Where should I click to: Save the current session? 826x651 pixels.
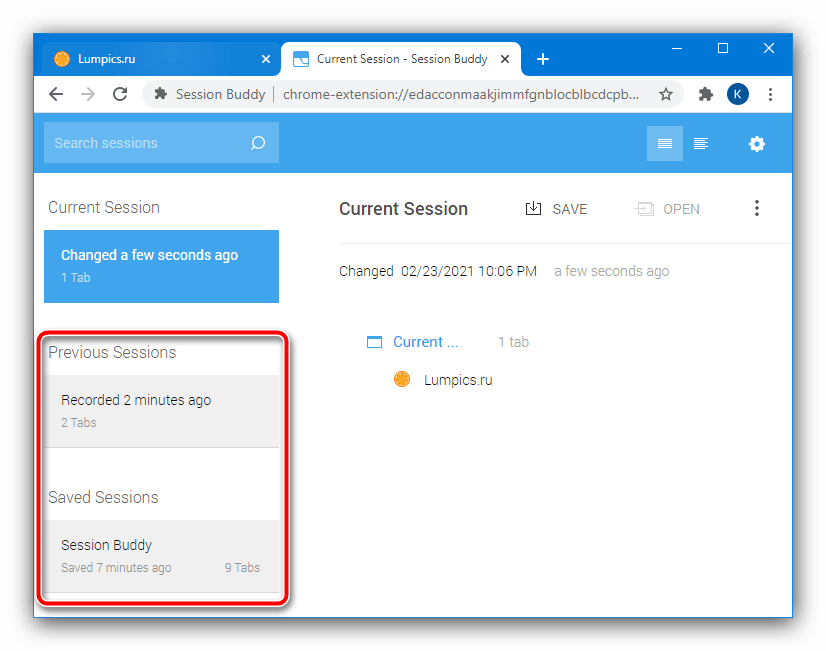556,209
